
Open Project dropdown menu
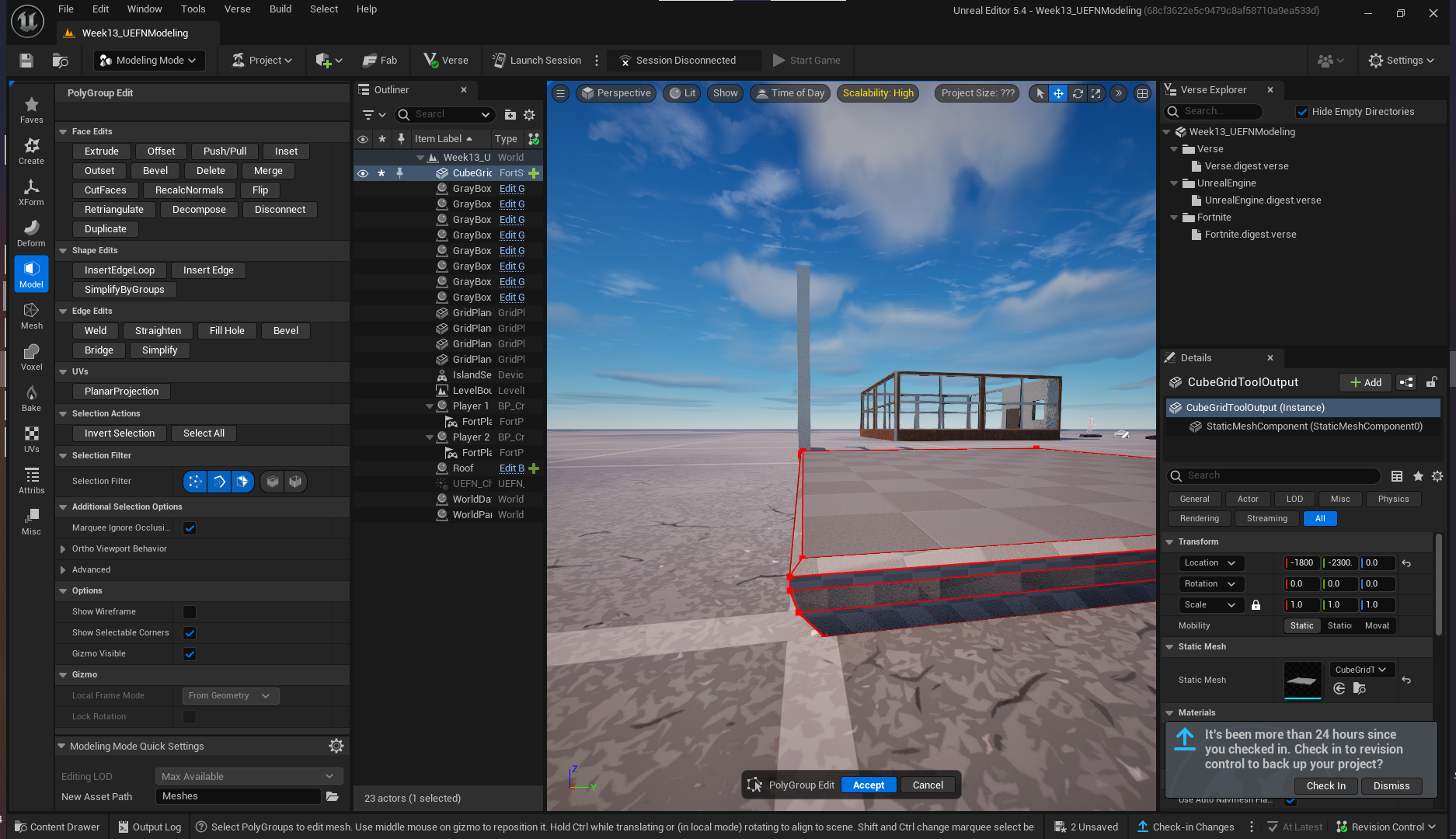pyautogui.click(x=263, y=61)
